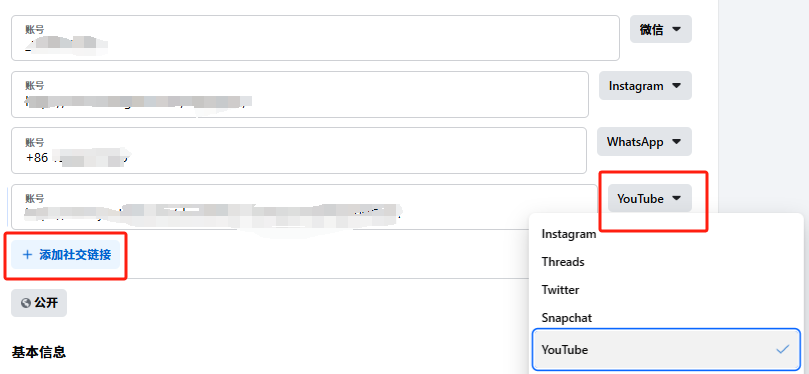
Task: Select the checked YouTube list option
Action: 666,350
